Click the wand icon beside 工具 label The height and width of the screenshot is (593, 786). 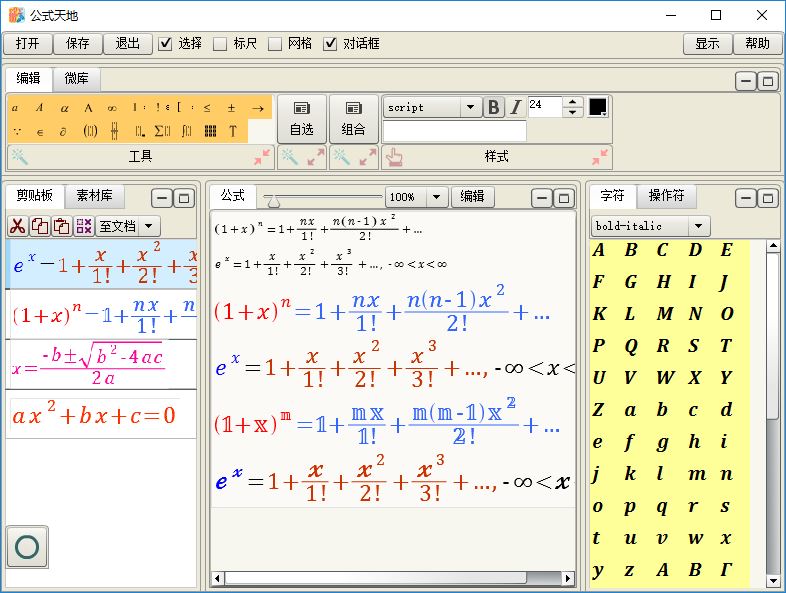(20, 157)
